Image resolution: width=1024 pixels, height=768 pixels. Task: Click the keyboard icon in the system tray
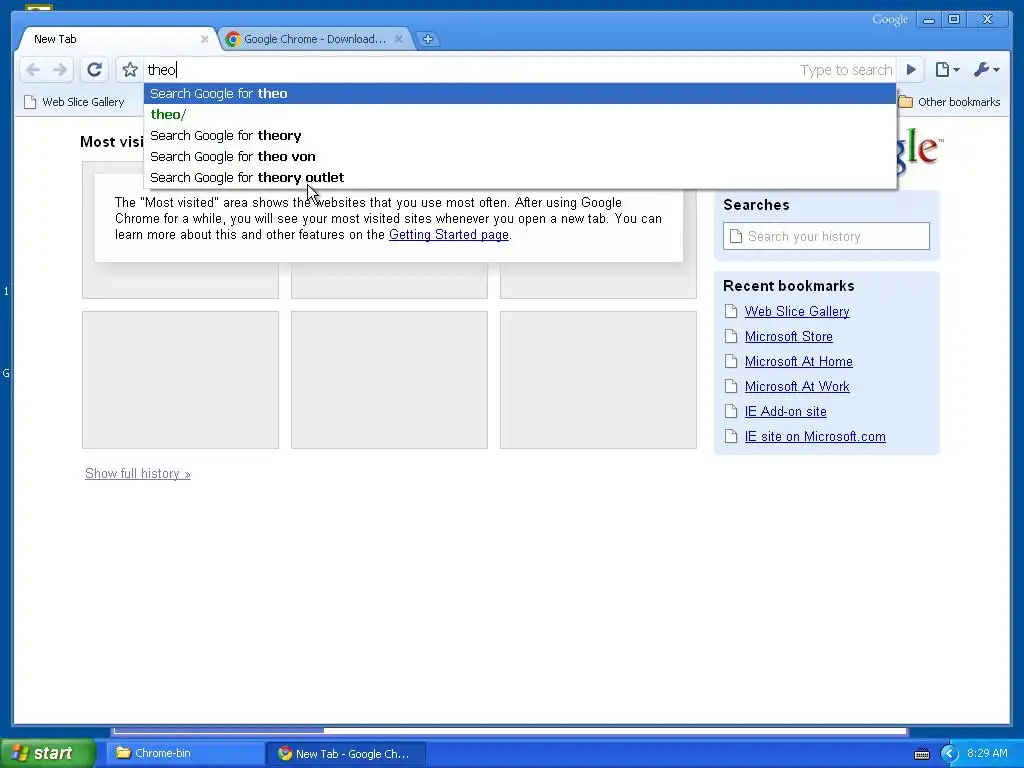[x=921, y=754]
